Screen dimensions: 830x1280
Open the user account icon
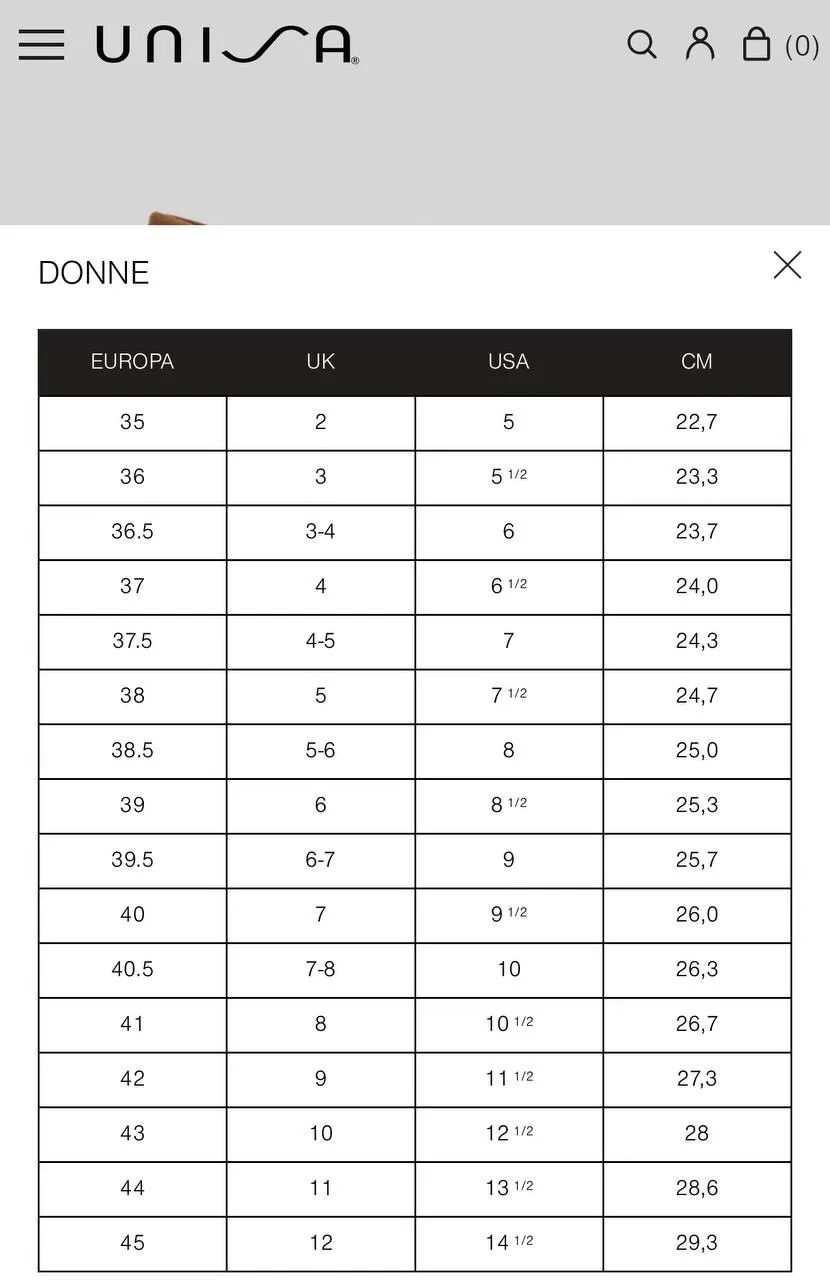click(700, 44)
